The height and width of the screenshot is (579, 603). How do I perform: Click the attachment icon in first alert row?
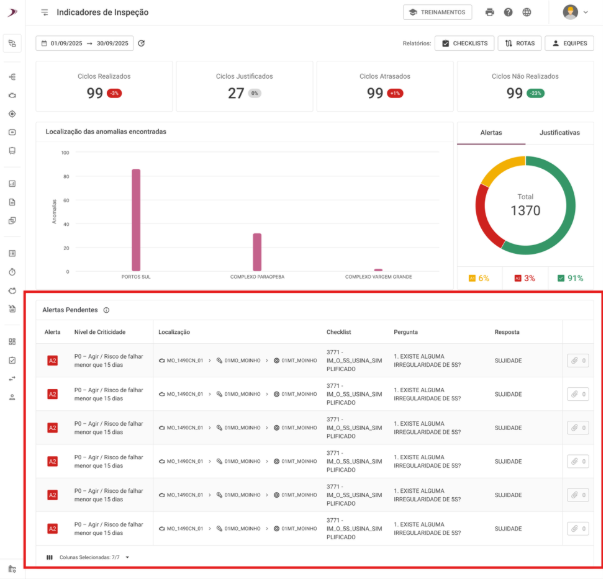click(x=577, y=361)
